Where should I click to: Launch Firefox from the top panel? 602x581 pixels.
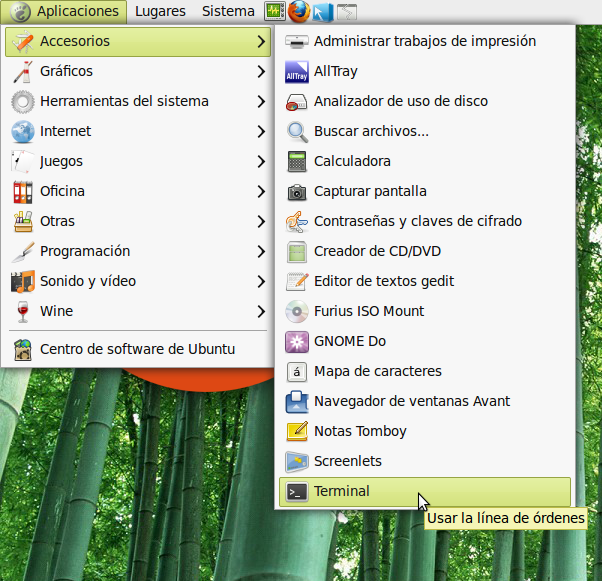pos(299,11)
